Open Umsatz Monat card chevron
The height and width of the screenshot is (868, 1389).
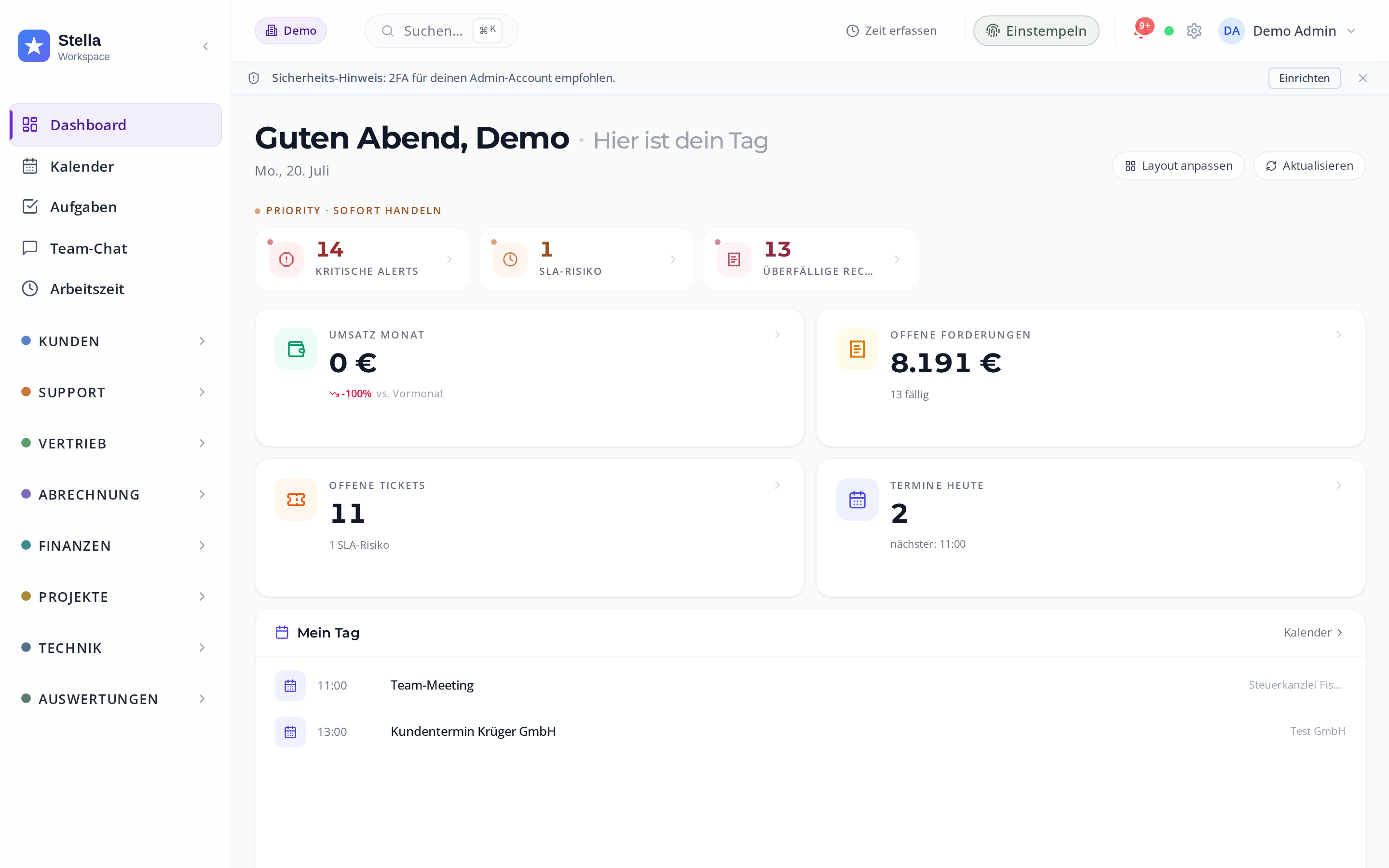pos(777,335)
